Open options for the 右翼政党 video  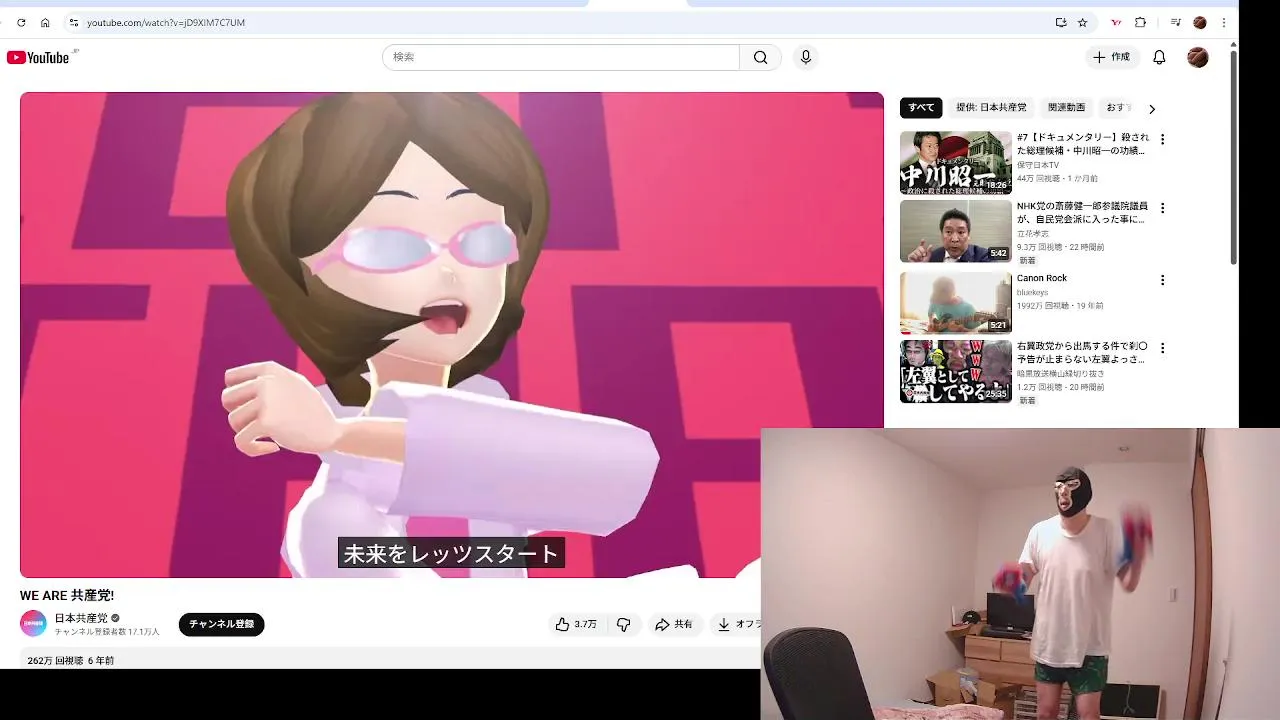point(1162,348)
